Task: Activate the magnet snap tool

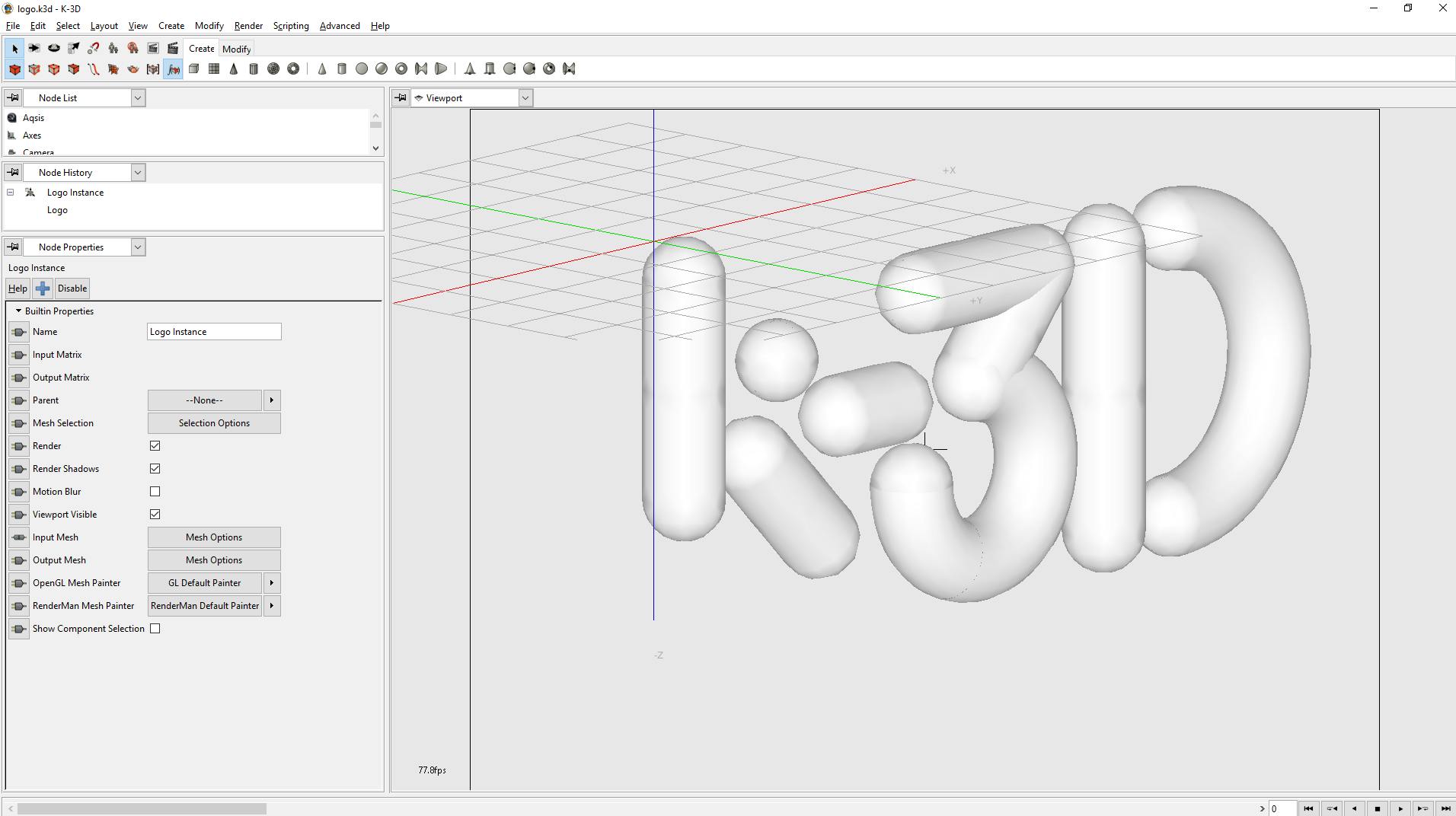Action: point(93,48)
